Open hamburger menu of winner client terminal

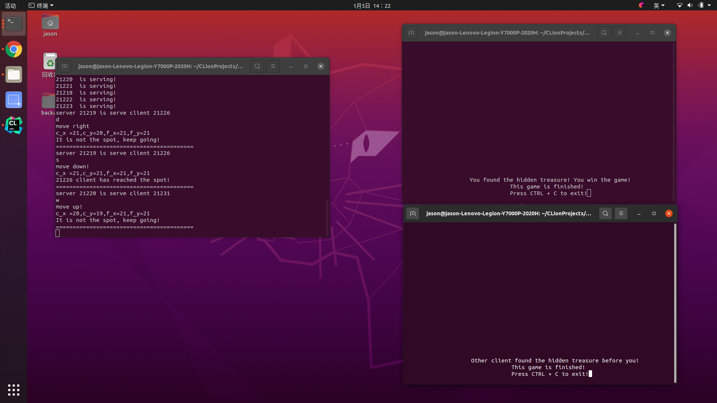(x=620, y=33)
